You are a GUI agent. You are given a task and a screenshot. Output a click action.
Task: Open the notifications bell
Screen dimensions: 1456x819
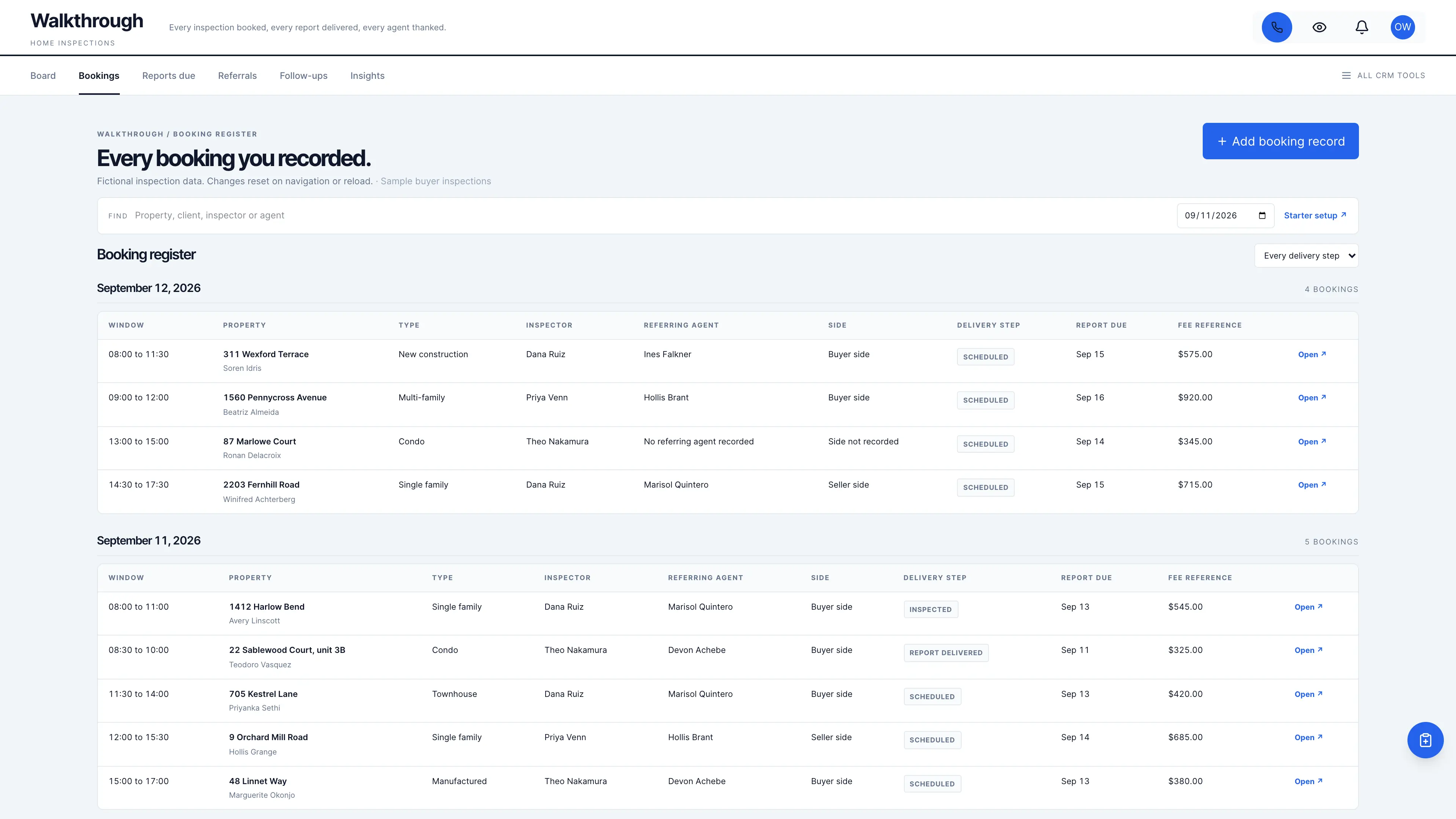1362,27
